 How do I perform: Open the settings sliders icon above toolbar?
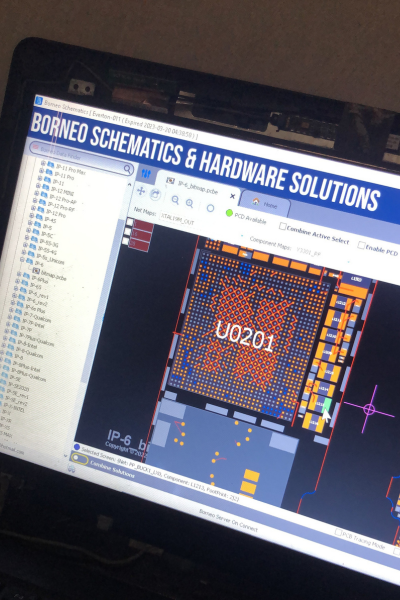146,174
